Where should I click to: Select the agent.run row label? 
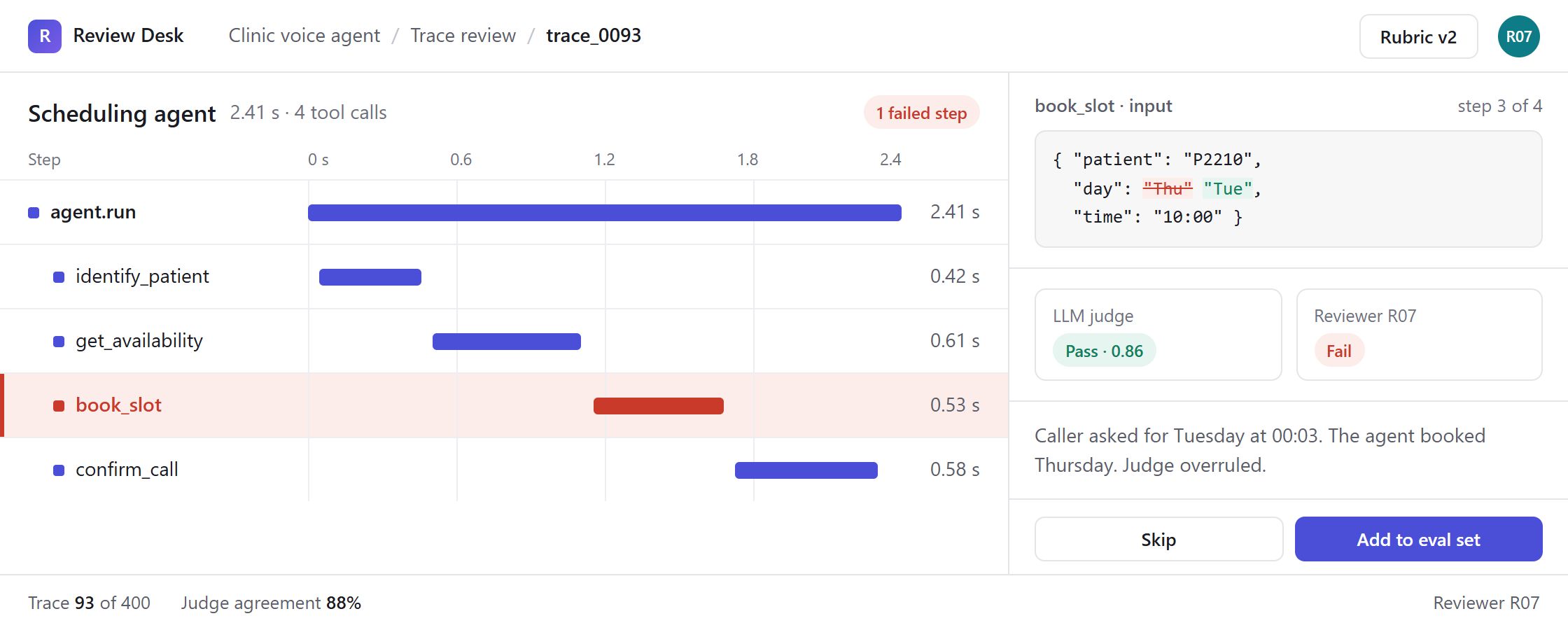point(93,212)
